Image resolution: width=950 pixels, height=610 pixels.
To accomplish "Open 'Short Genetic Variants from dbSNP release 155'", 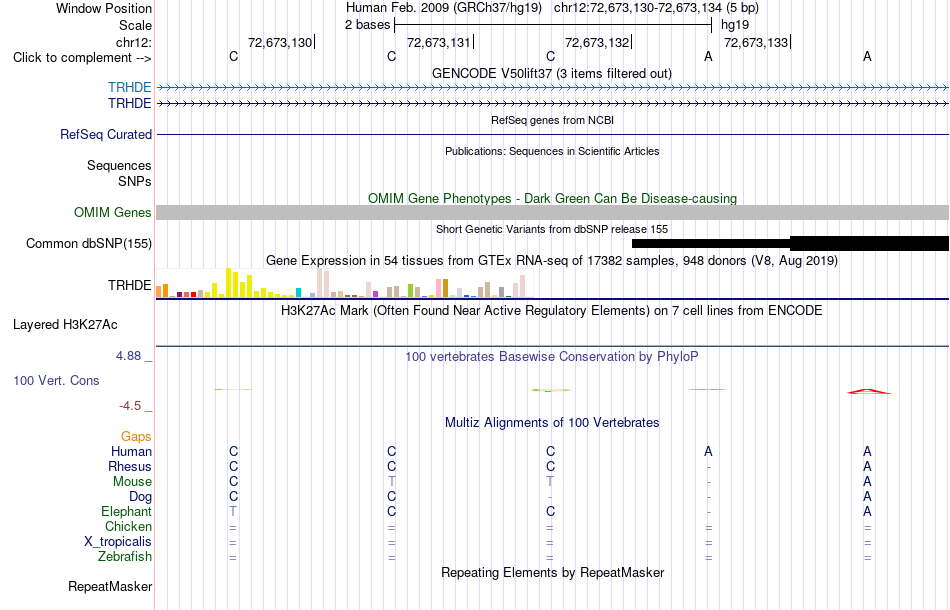I will (x=552, y=229).
